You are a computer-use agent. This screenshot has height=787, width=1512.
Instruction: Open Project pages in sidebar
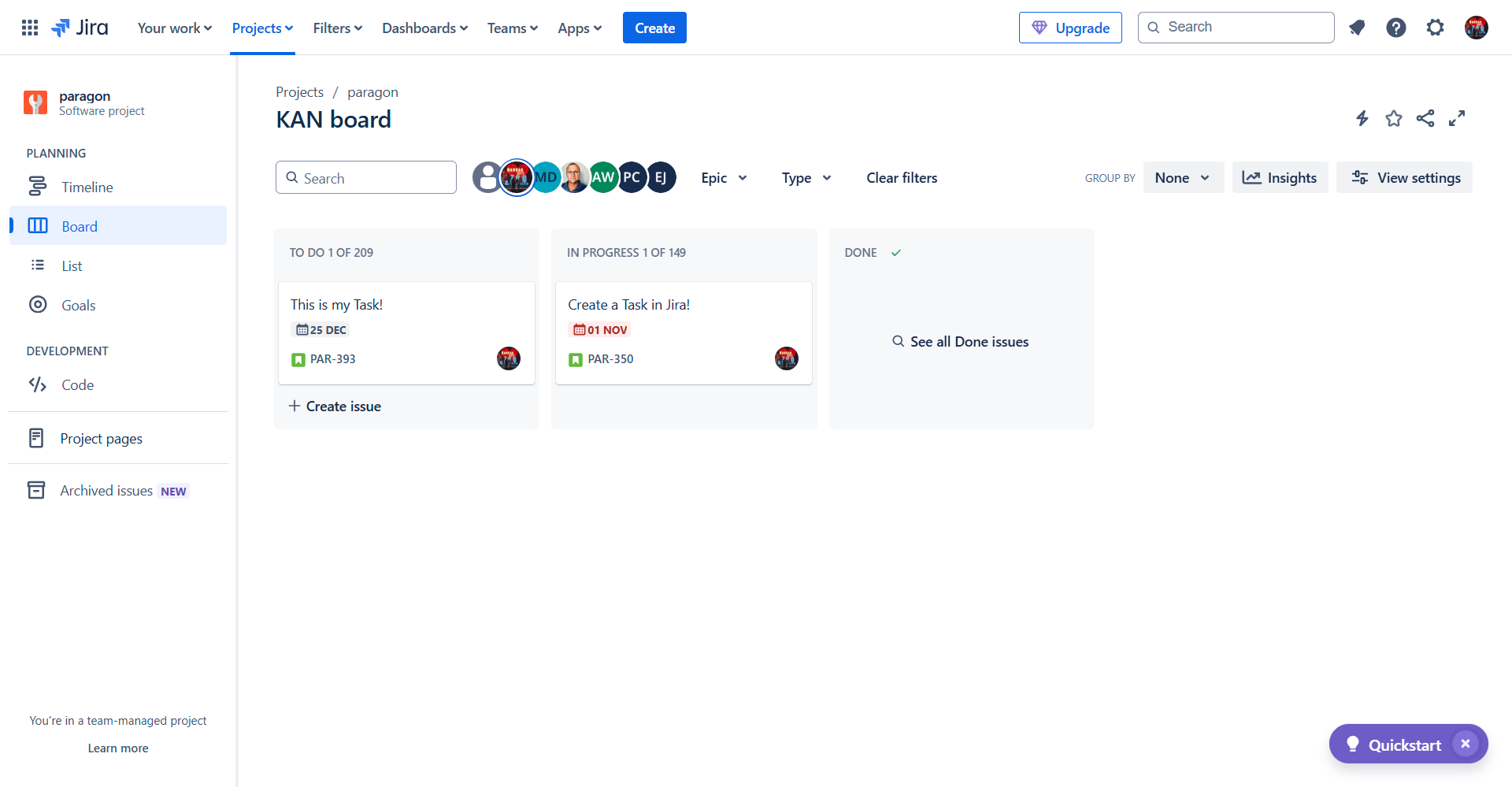tap(118, 438)
